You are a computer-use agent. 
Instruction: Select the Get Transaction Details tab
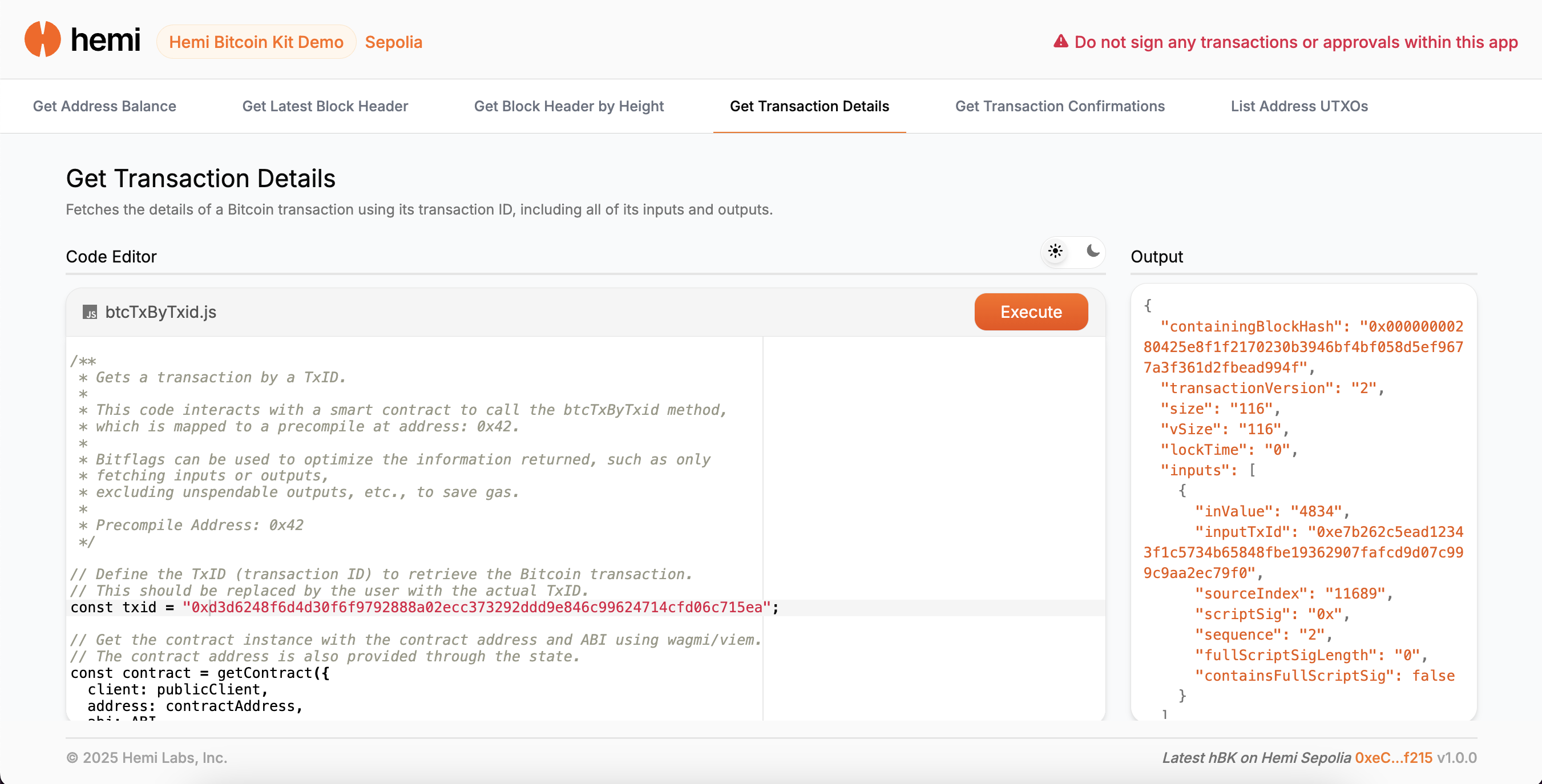click(x=809, y=106)
